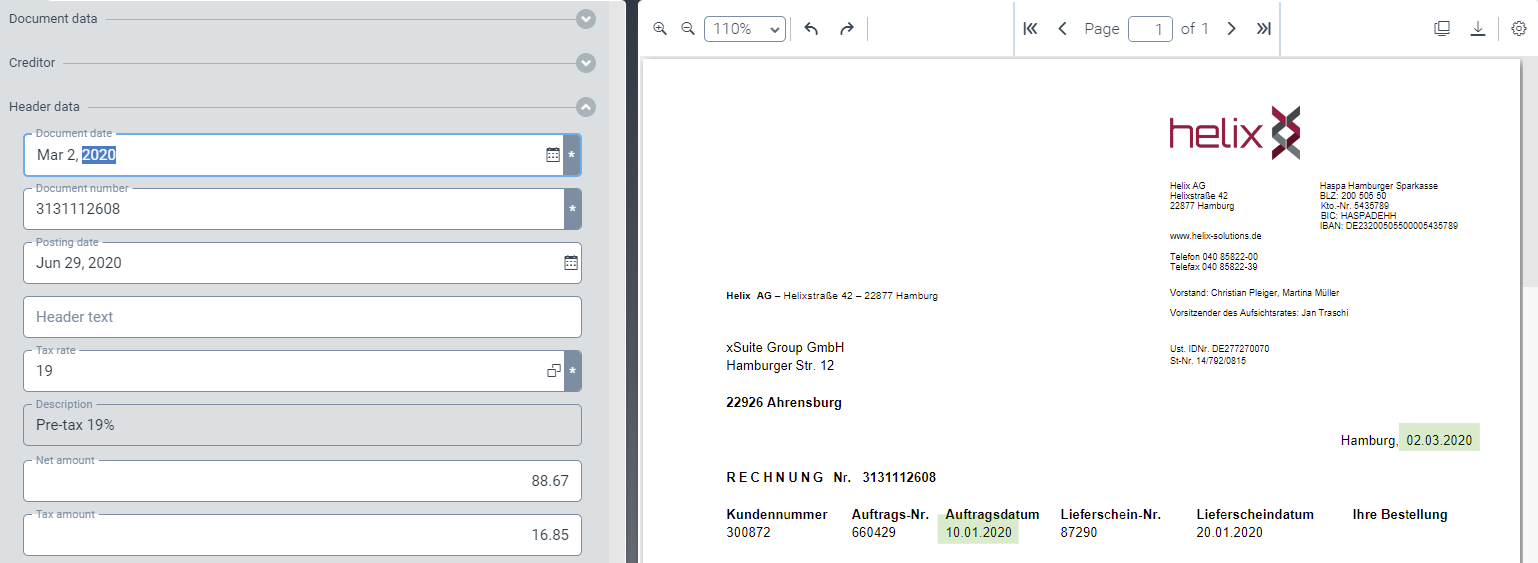Open the 110% zoom level dropdown
This screenshot has width=1538, height=563.
pyautogui.click(x=744, y=29)
